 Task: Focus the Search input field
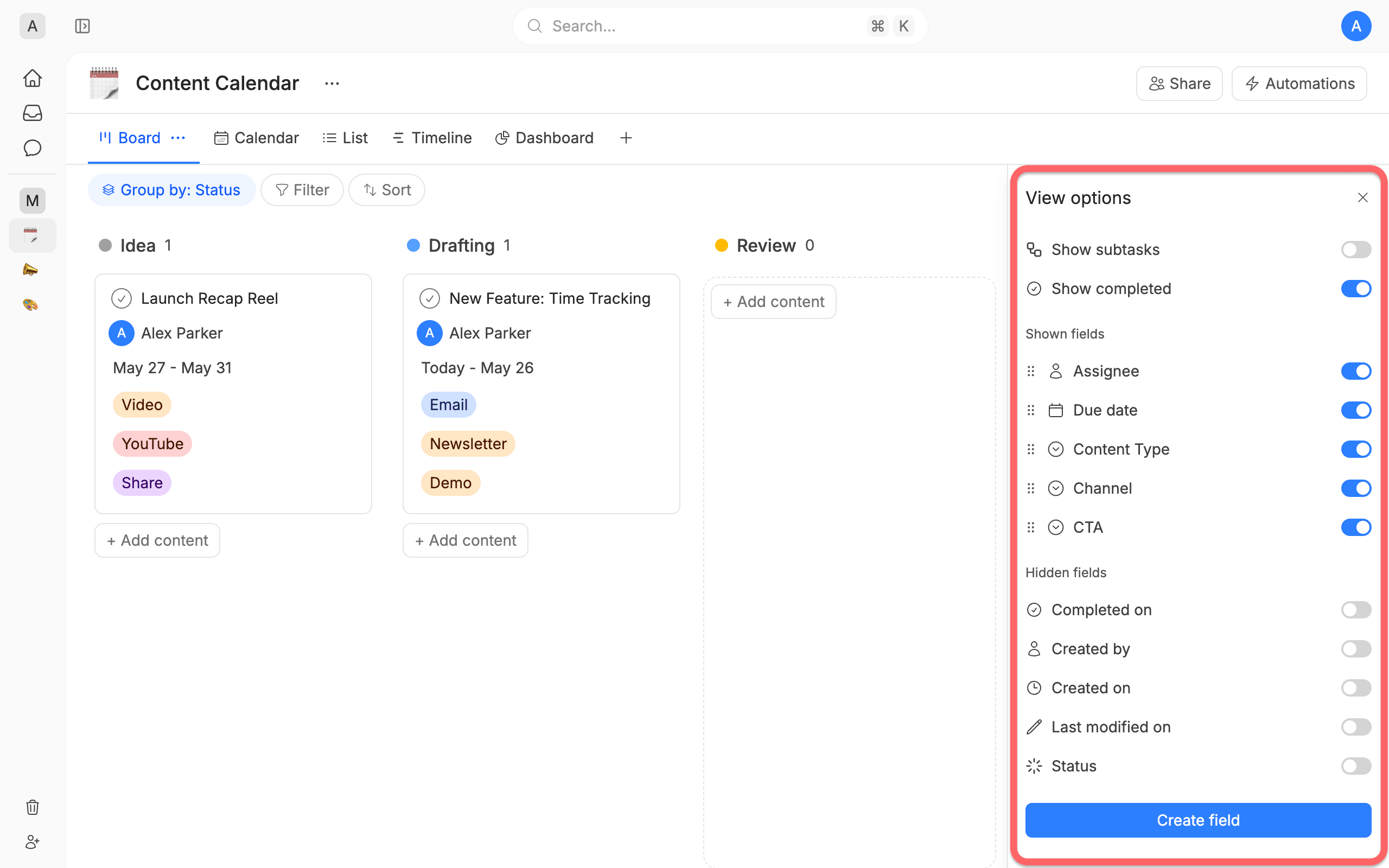pos(720,26)
